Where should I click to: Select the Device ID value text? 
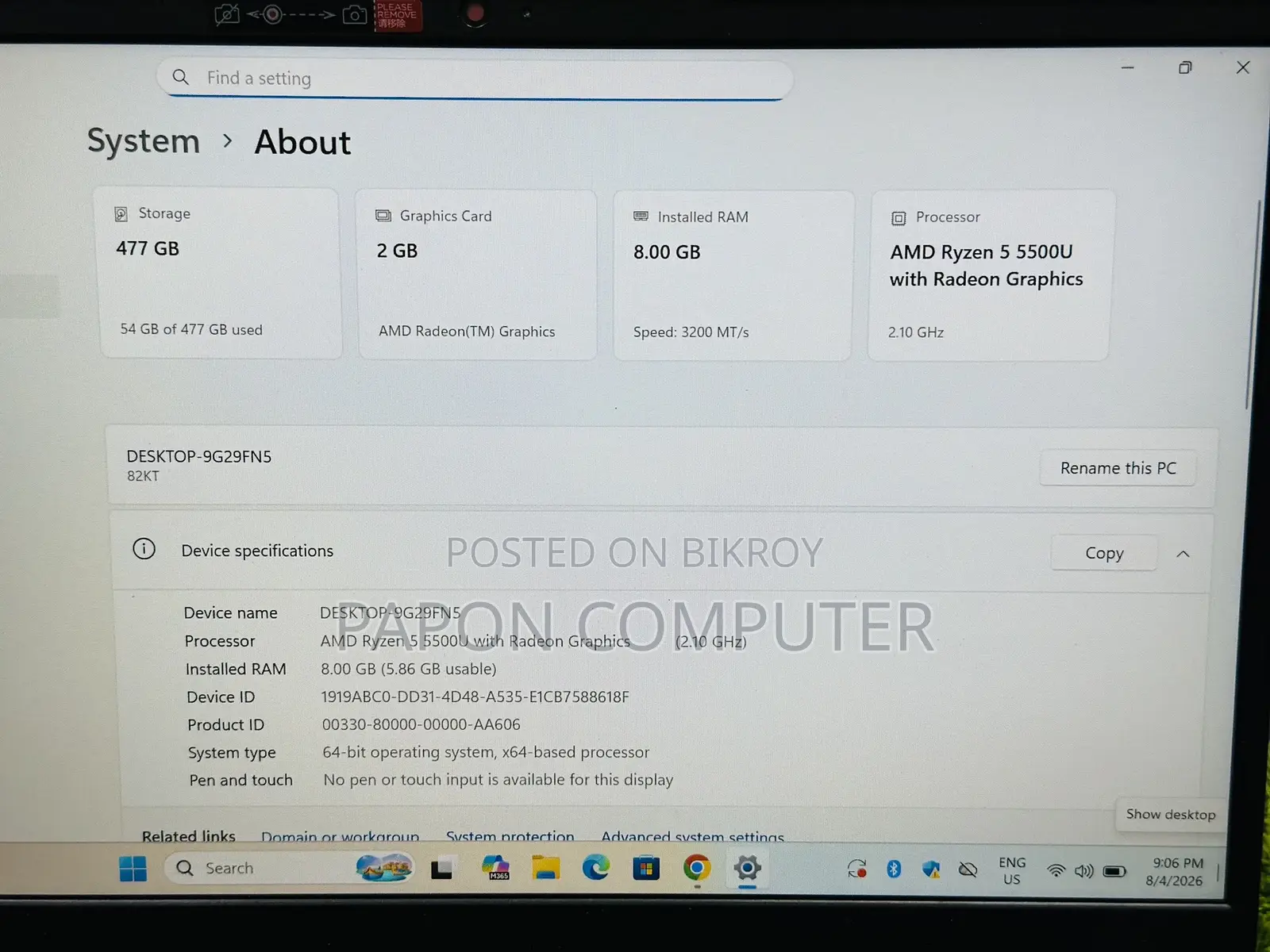[475, 697]
